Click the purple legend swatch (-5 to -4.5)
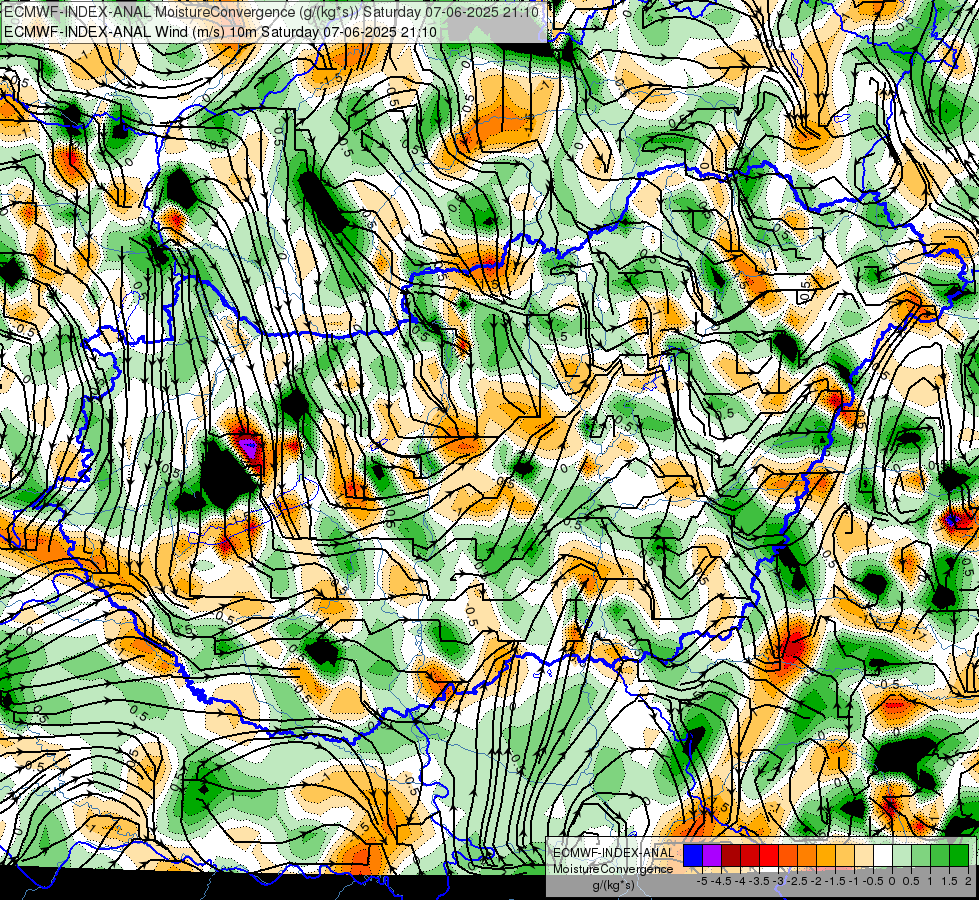The width and height of the screenshot is (979, 900). [712, 856]
